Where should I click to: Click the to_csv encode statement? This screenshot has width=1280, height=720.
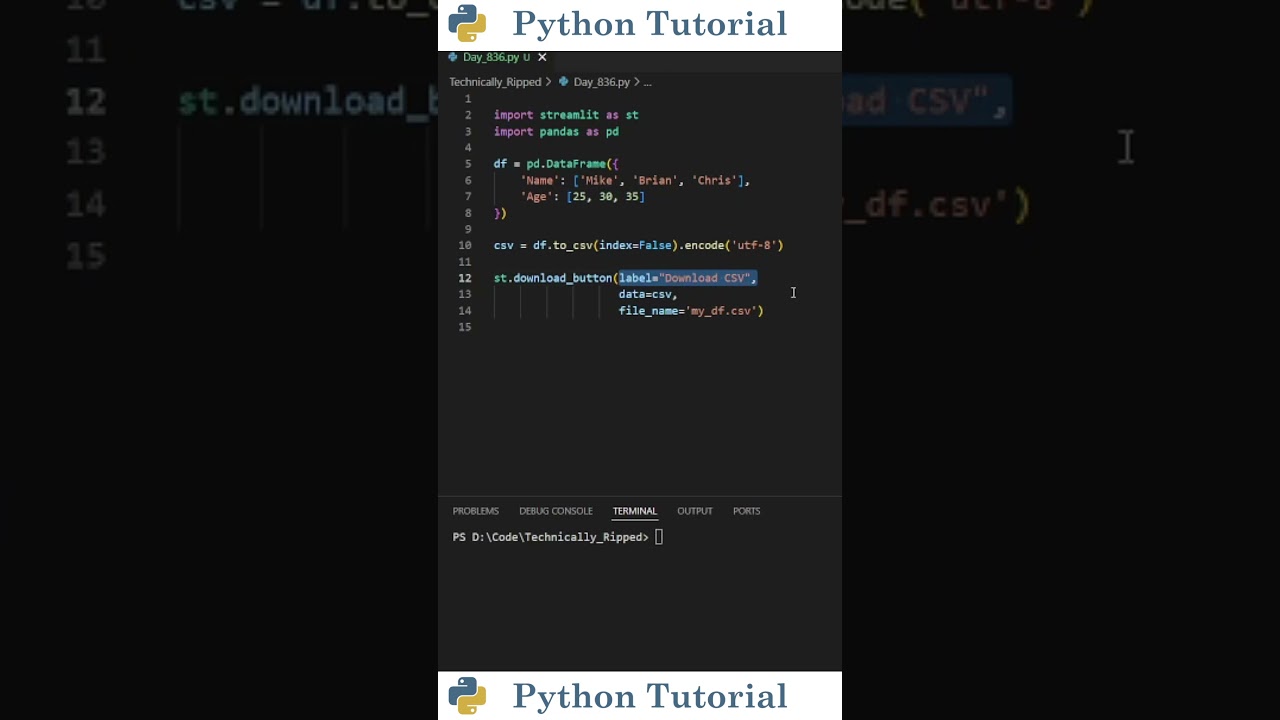tap(638, 245)
